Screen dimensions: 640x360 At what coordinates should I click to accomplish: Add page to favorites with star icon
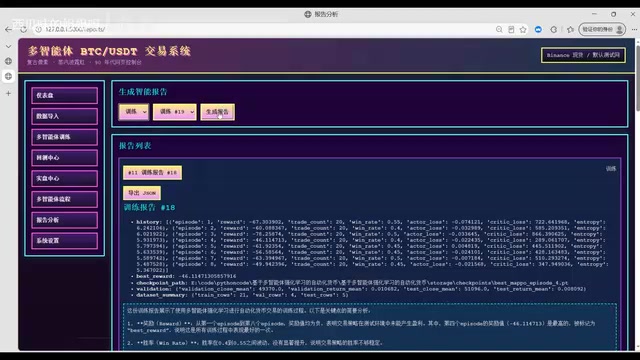(x=523, y=29)
